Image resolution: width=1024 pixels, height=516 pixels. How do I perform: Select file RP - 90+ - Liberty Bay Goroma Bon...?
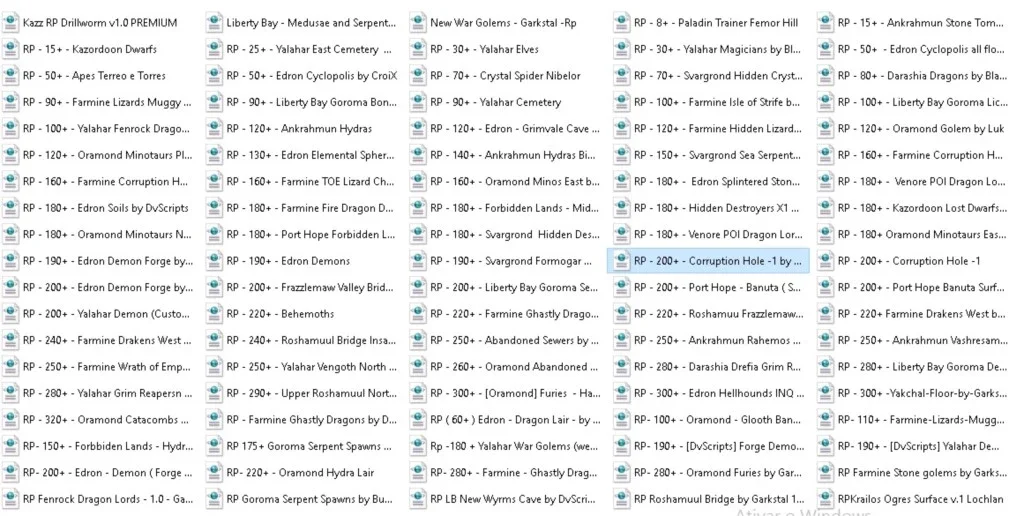pos(312,102)
